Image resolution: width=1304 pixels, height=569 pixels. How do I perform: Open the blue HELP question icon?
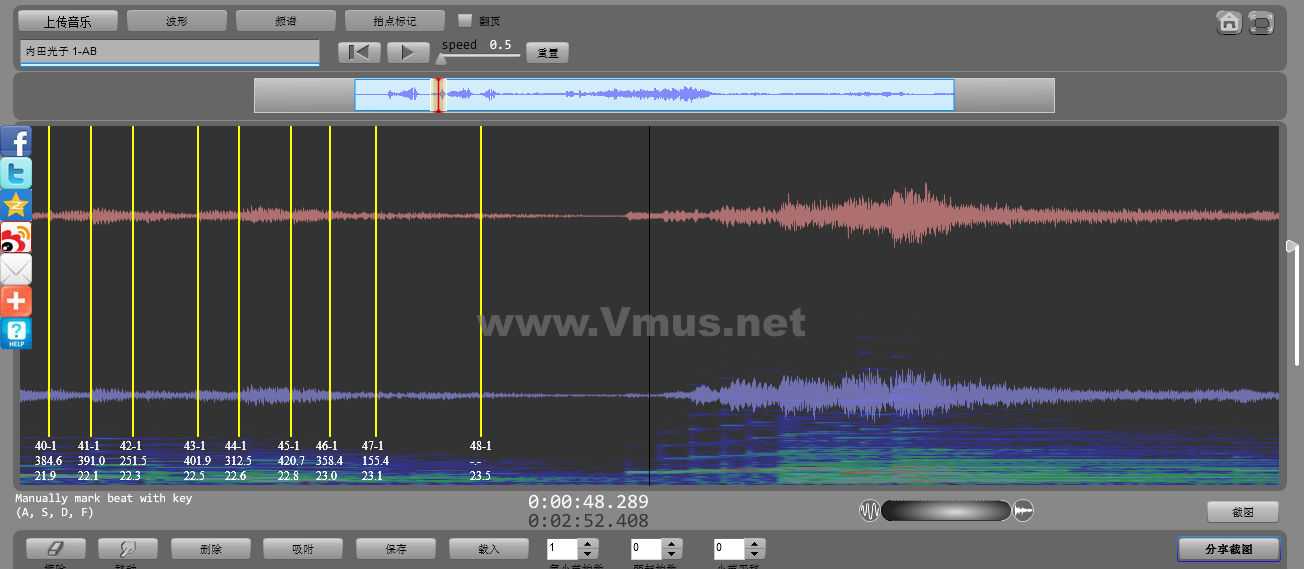coord(16,333)
